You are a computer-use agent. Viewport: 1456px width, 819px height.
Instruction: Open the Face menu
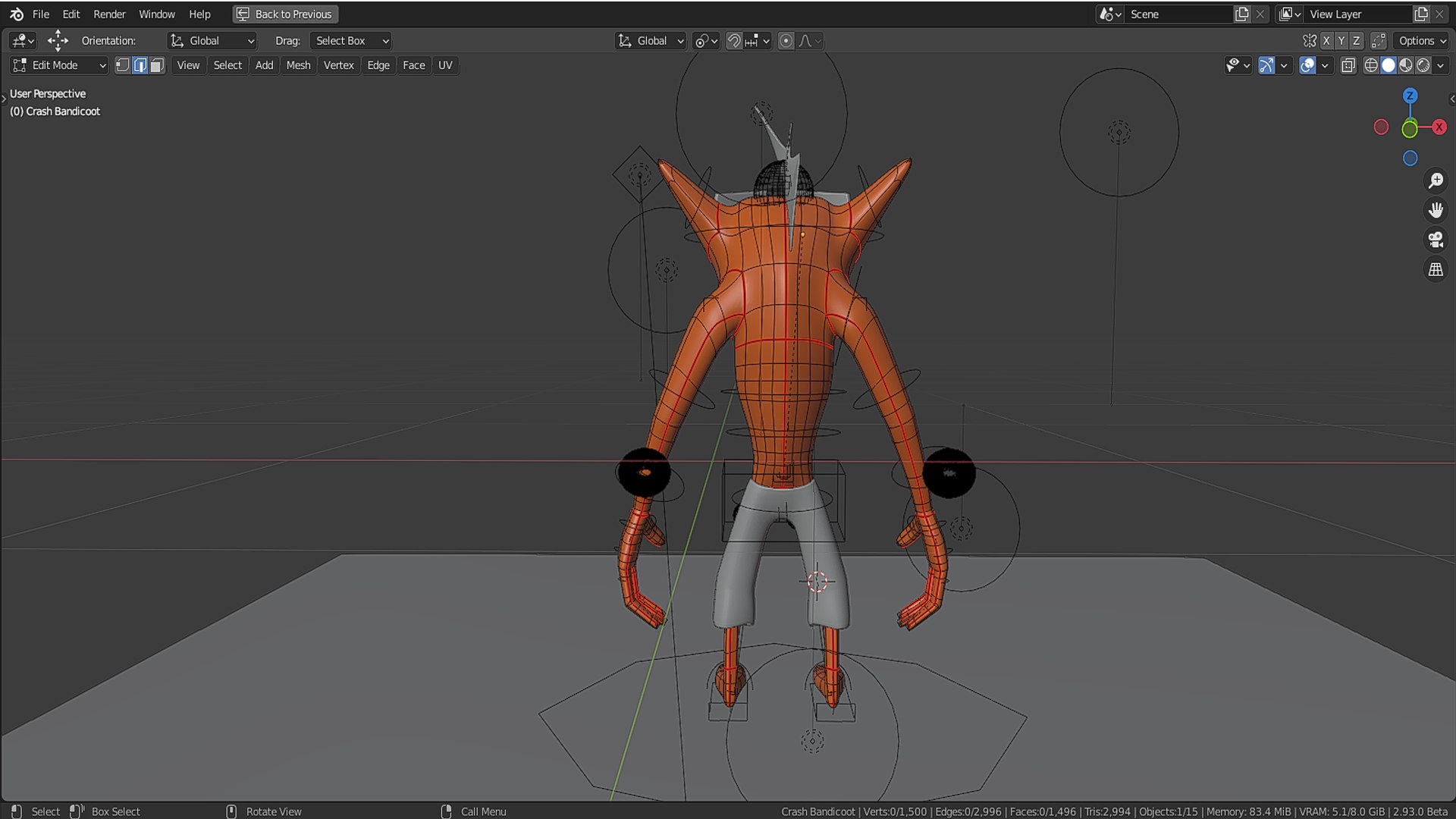point(413,65)
